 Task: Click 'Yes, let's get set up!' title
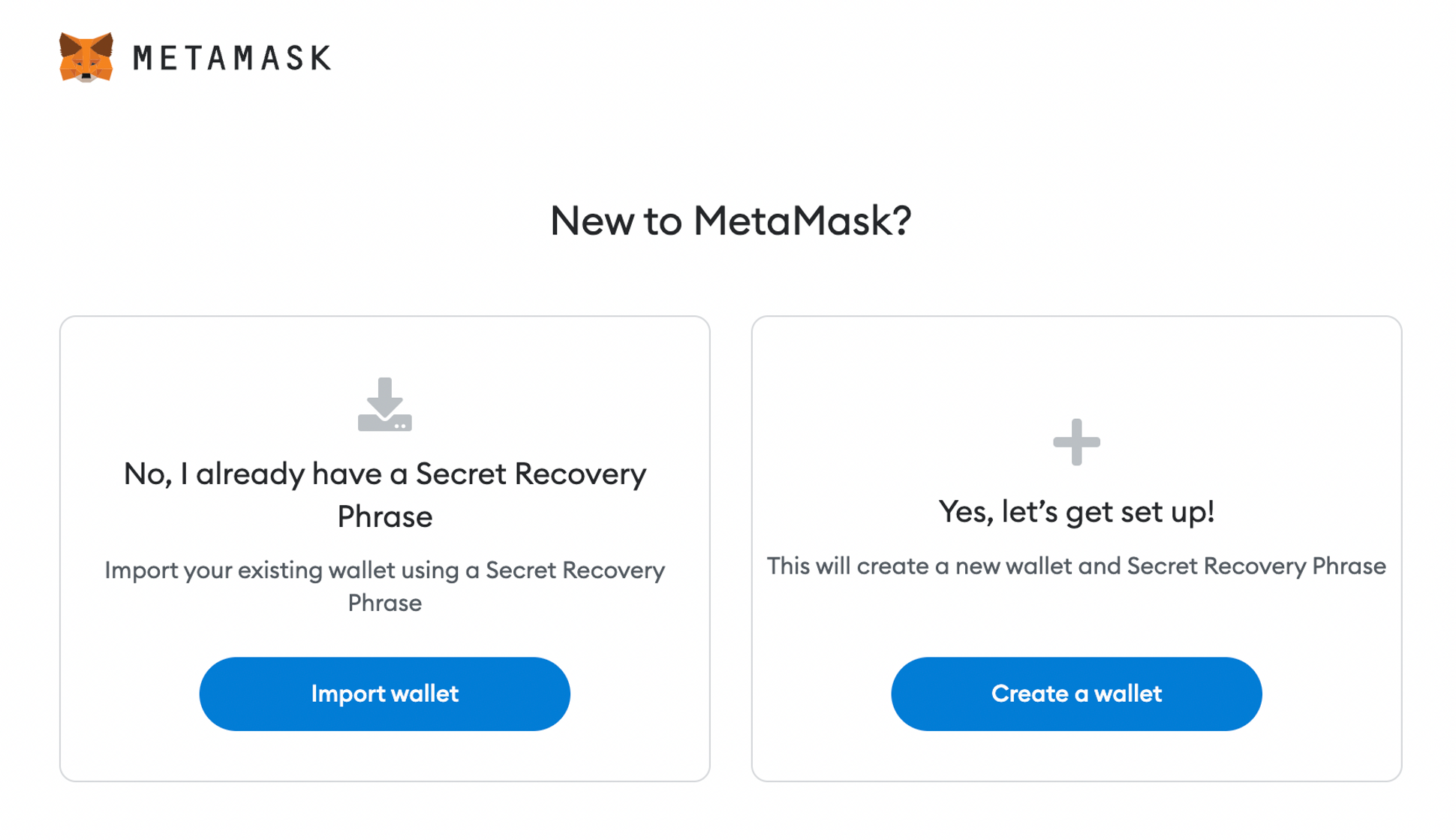1076,512
